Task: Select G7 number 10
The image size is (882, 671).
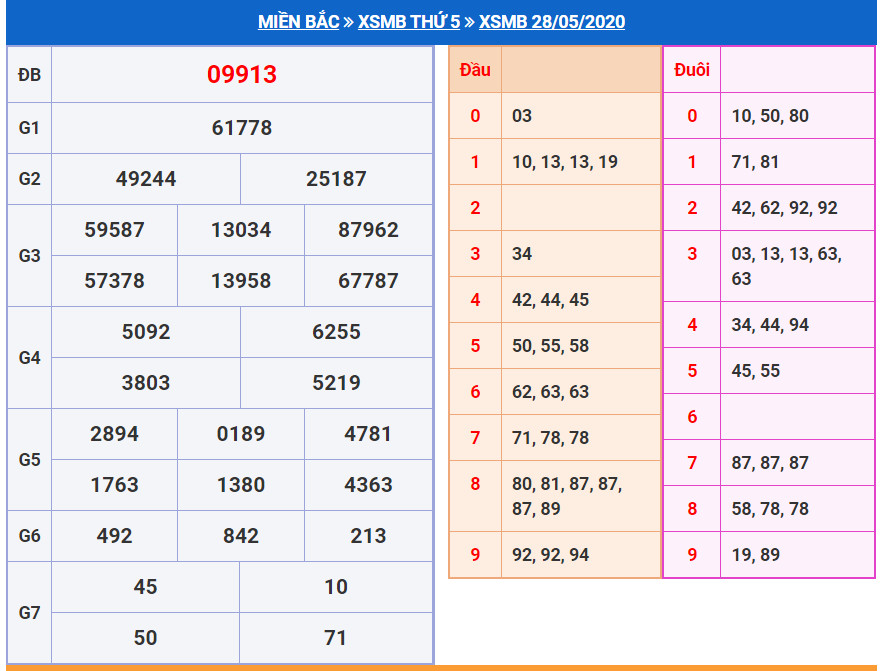Action: [x=336, y=587]
